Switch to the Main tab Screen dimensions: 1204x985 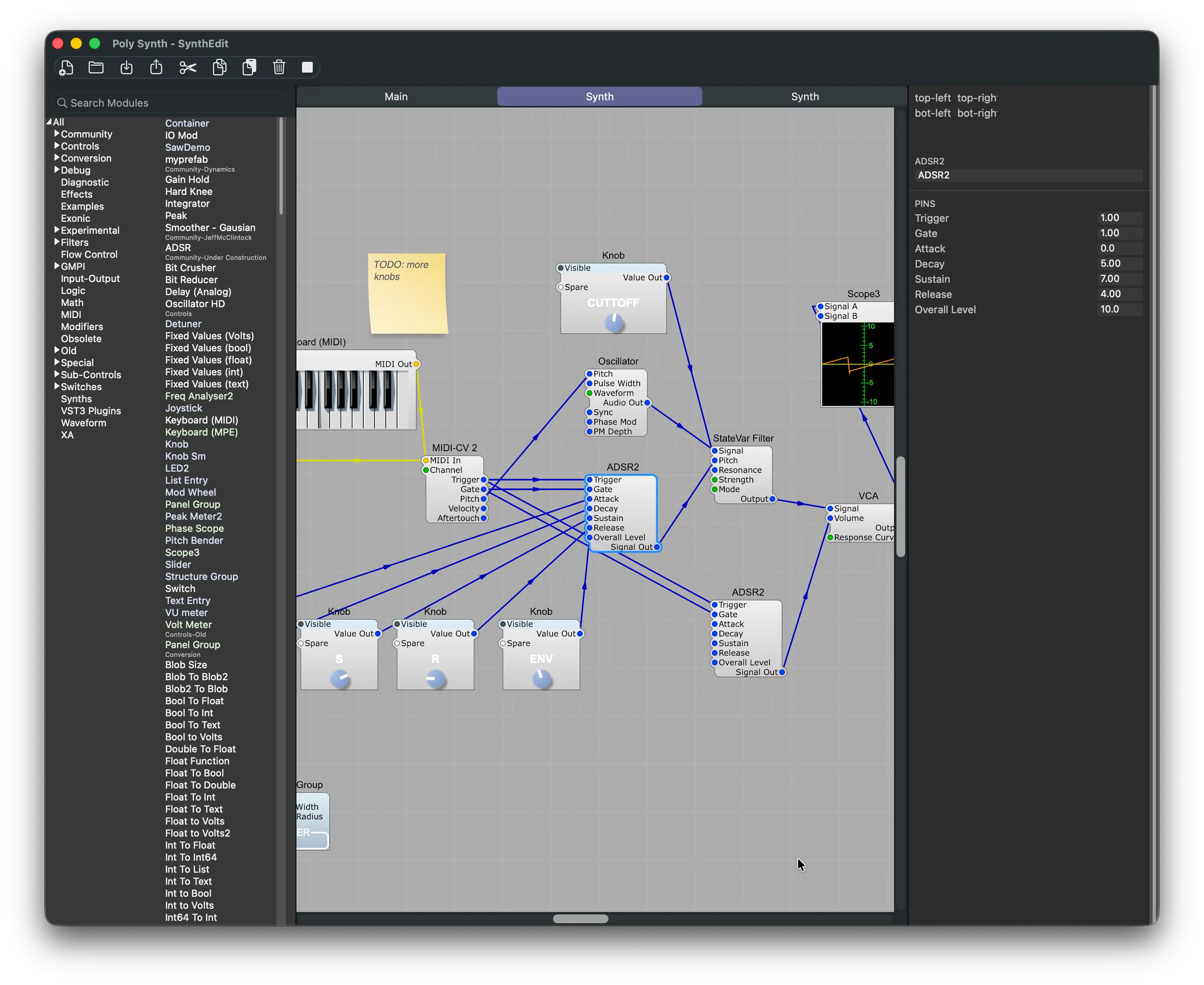396,97
